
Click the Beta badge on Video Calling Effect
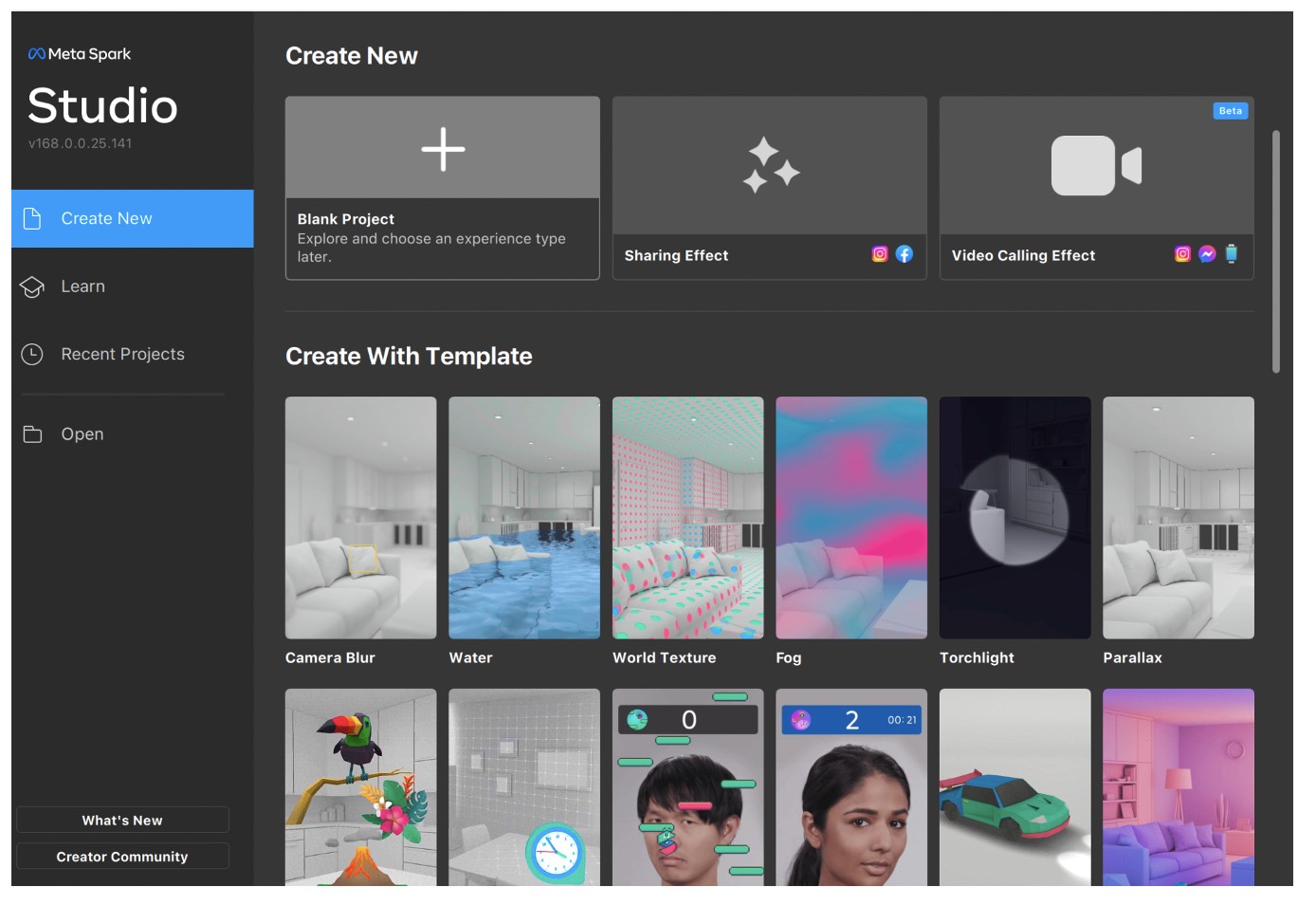[1230, 111]
